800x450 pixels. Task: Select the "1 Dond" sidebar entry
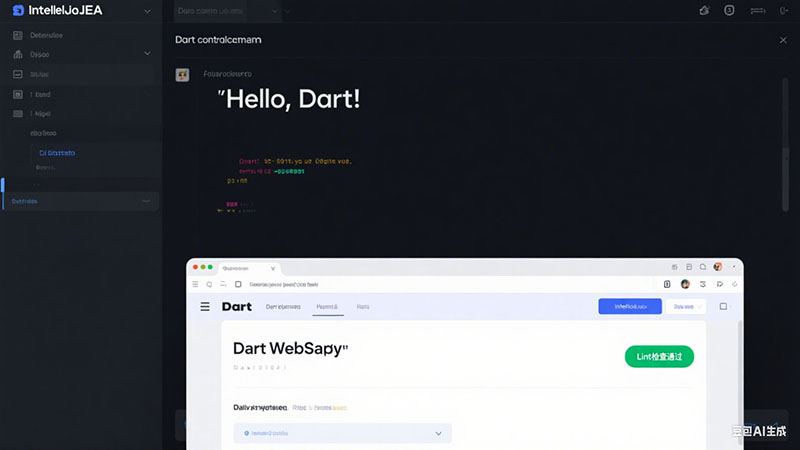(x=40, y=94)
